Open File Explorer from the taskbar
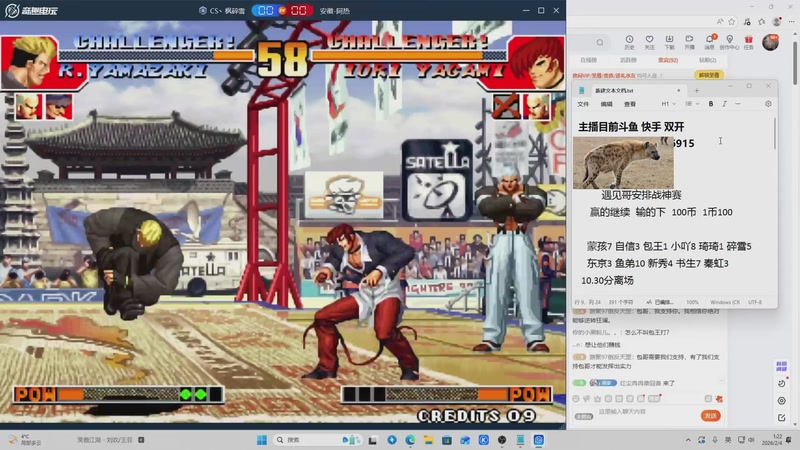This screenshot has width=800, height=450. [429, 440]
